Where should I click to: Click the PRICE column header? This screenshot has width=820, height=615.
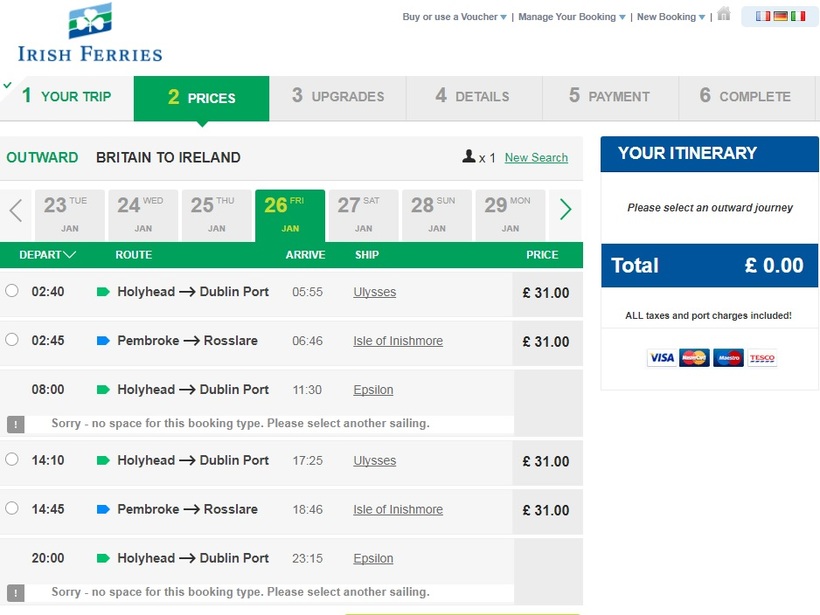(542, 255)
